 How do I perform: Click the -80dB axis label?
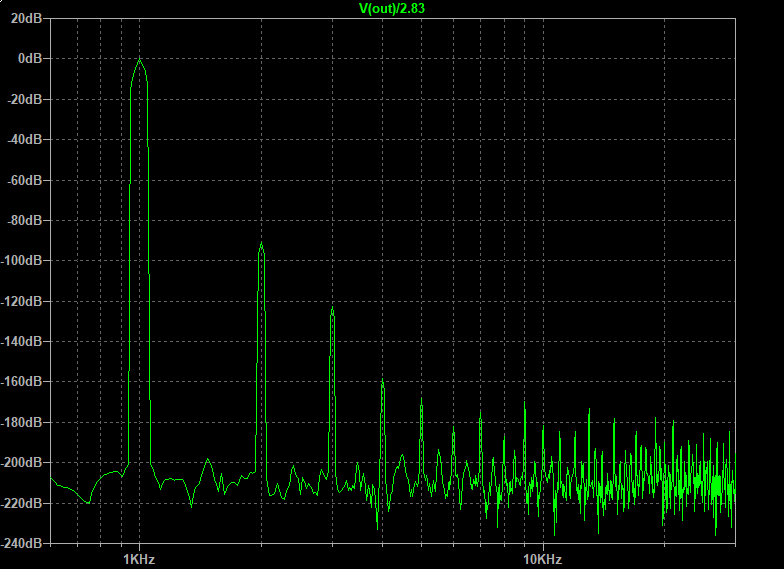click(24, 220)
